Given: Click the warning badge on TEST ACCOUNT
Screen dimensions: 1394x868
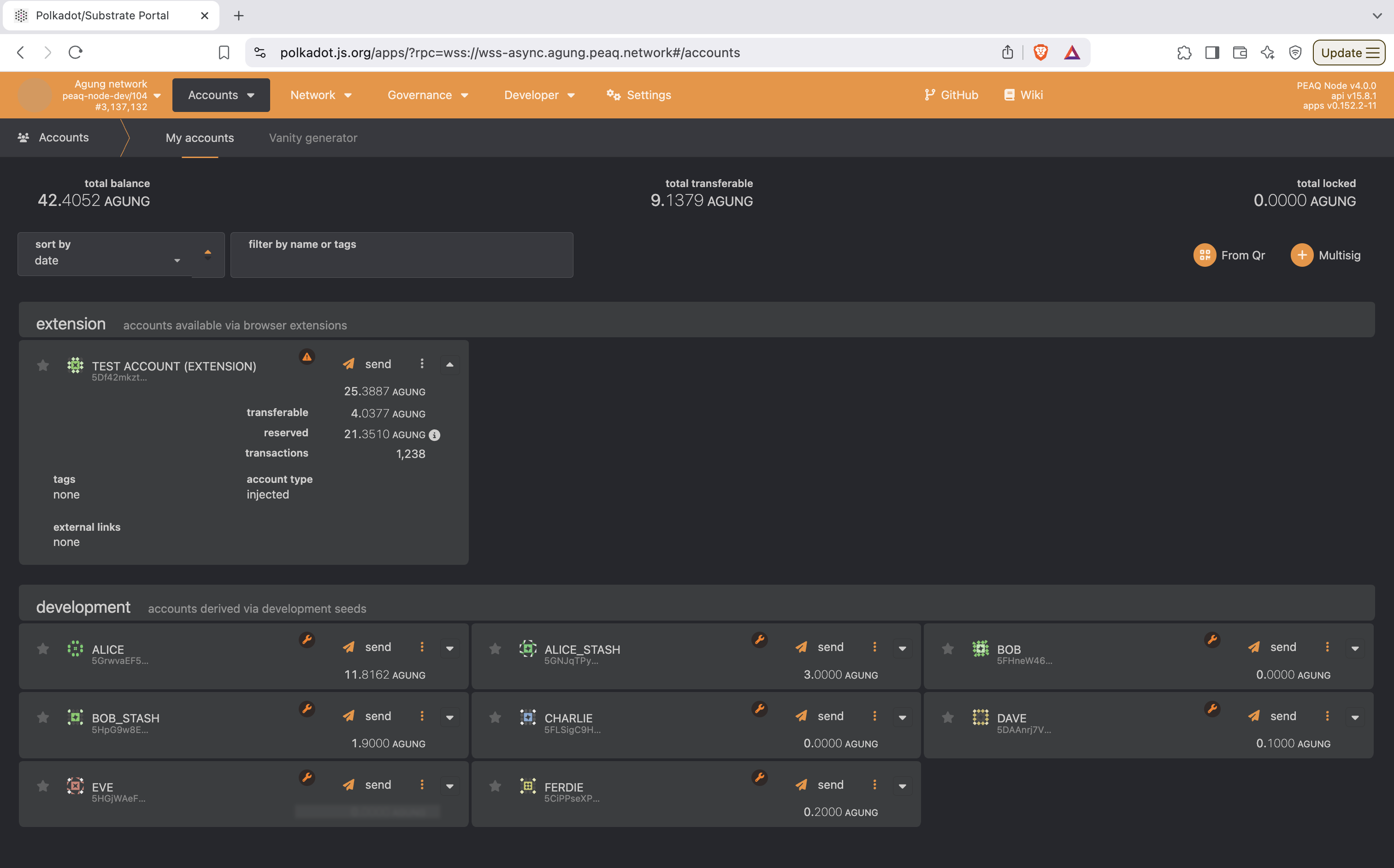Looking at the screenshot, I should click(307, 357).
